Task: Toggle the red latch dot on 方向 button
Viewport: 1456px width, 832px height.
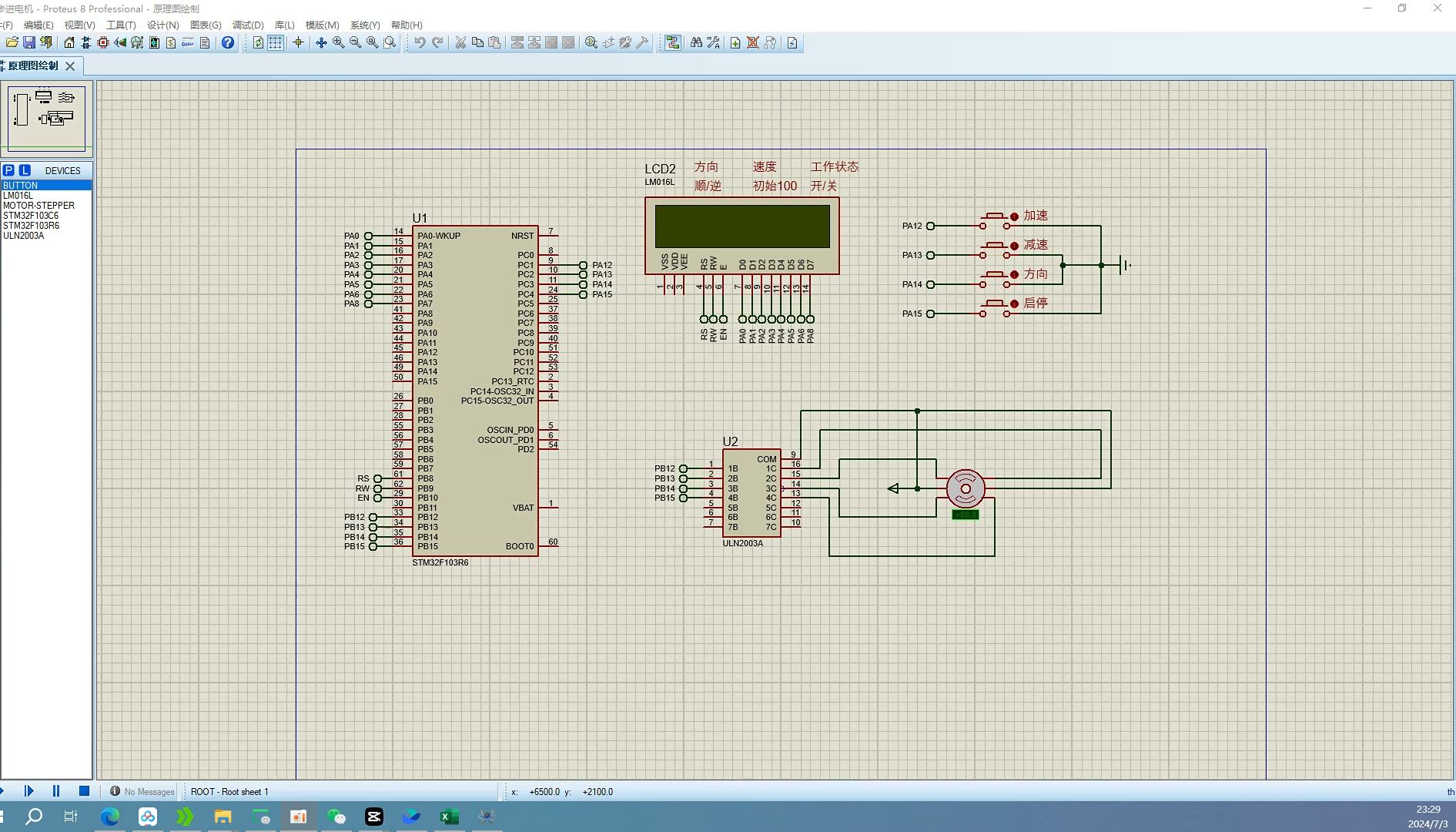Action: tap(1015, 275)
